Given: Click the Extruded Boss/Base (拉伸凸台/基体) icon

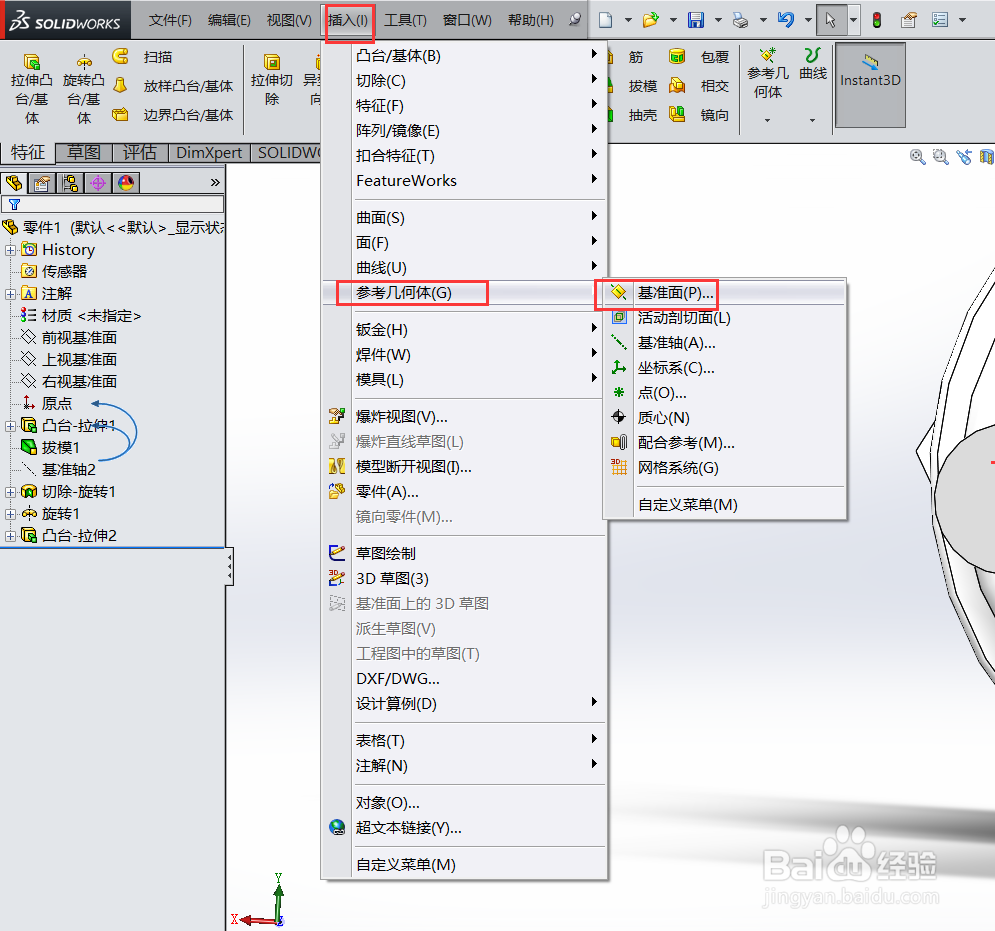Looking at the screenshot, I should (31, 62).
